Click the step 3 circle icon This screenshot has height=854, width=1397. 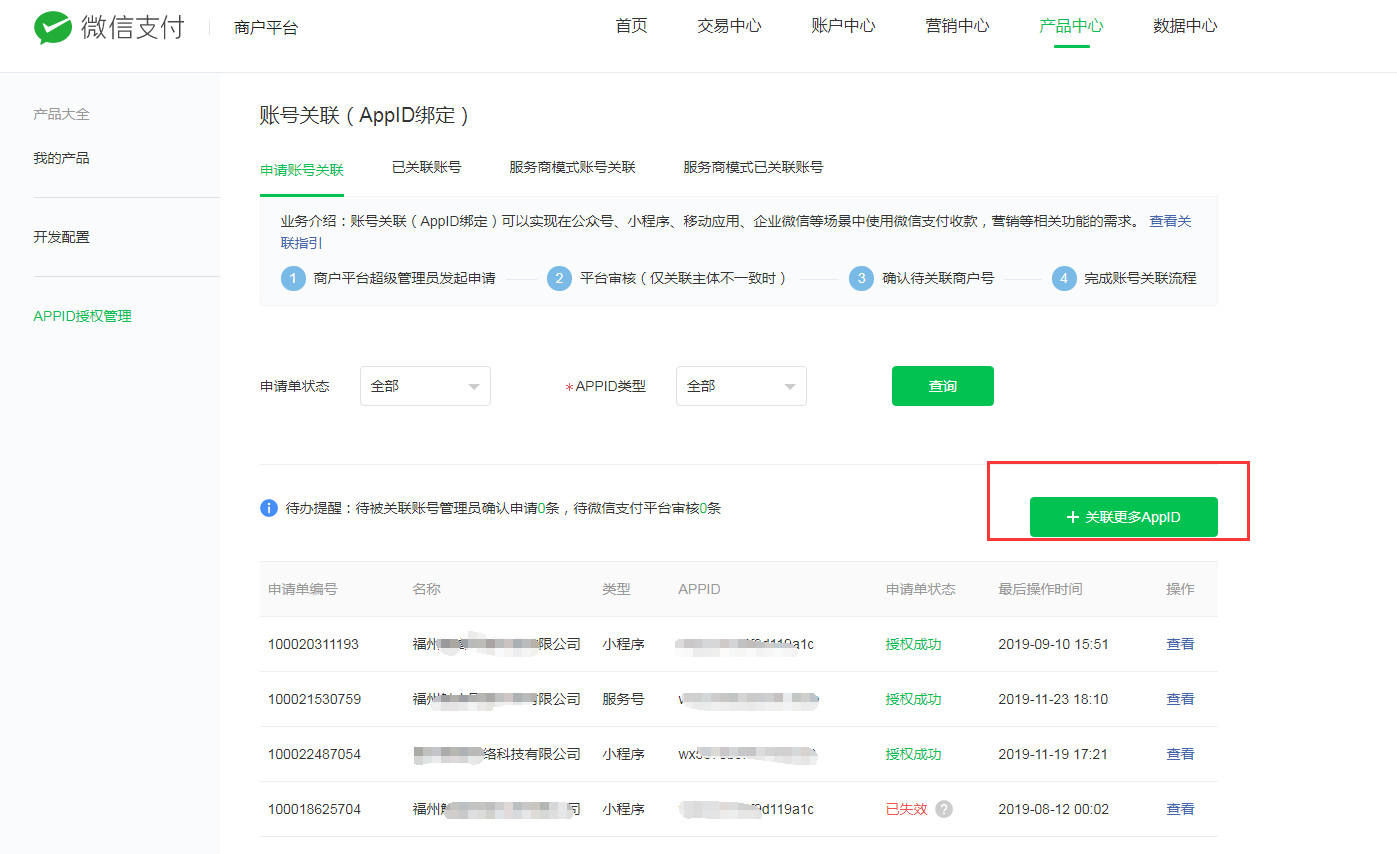point(862,278)
